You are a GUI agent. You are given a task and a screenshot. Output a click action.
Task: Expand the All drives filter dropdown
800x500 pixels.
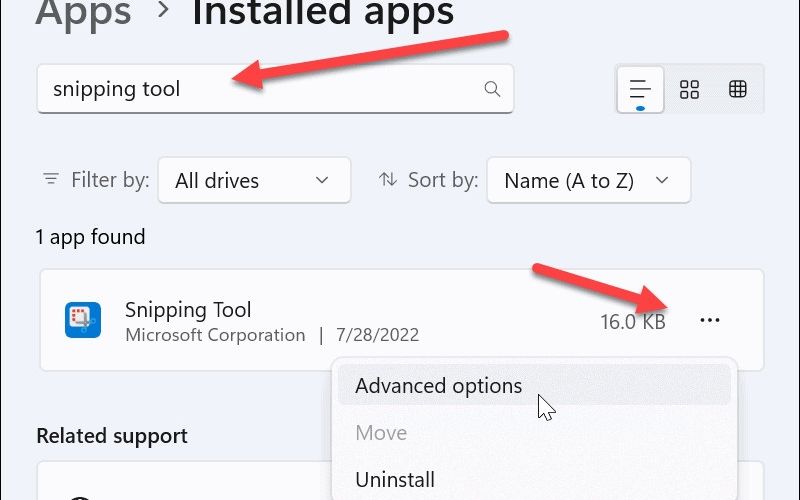pos(254,180)
